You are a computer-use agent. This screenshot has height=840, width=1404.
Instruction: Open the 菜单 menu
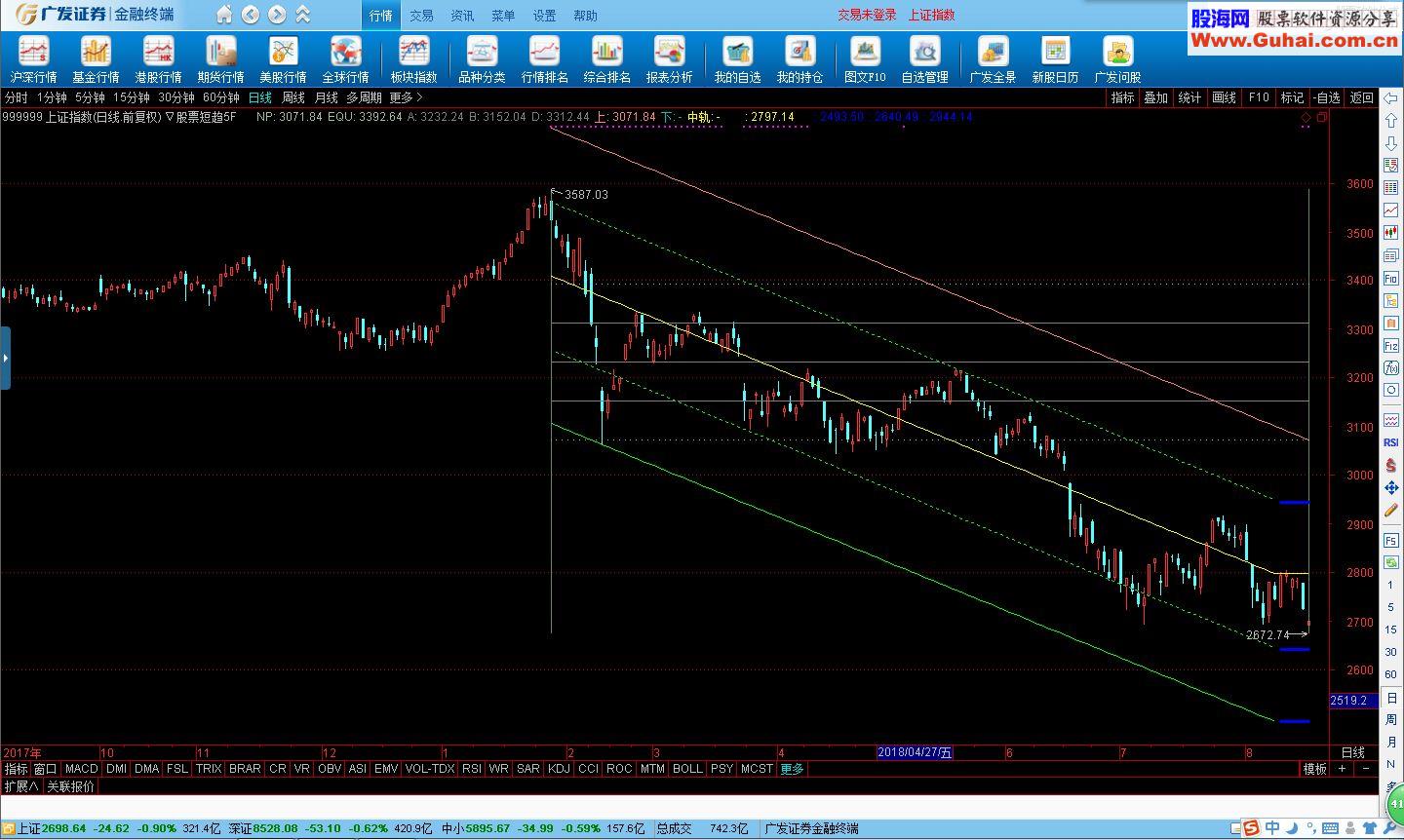(503, 16)
